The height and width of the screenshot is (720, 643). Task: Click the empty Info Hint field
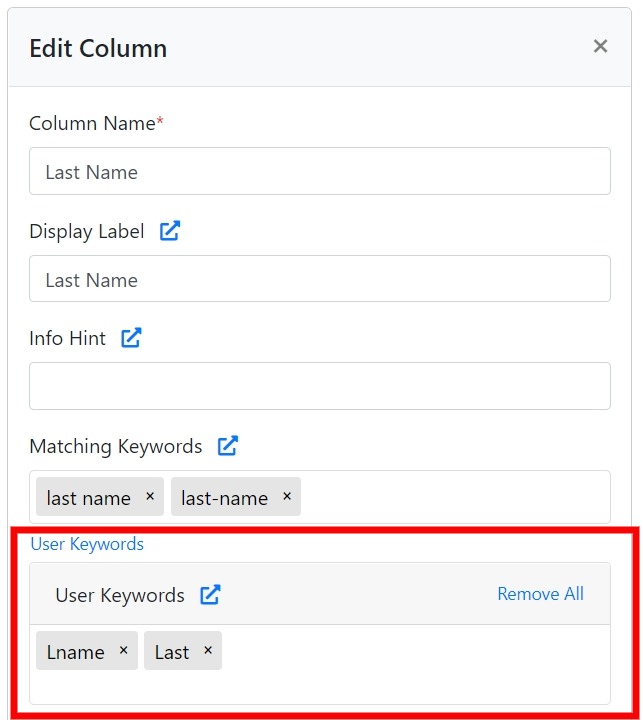tap(320, 386)
